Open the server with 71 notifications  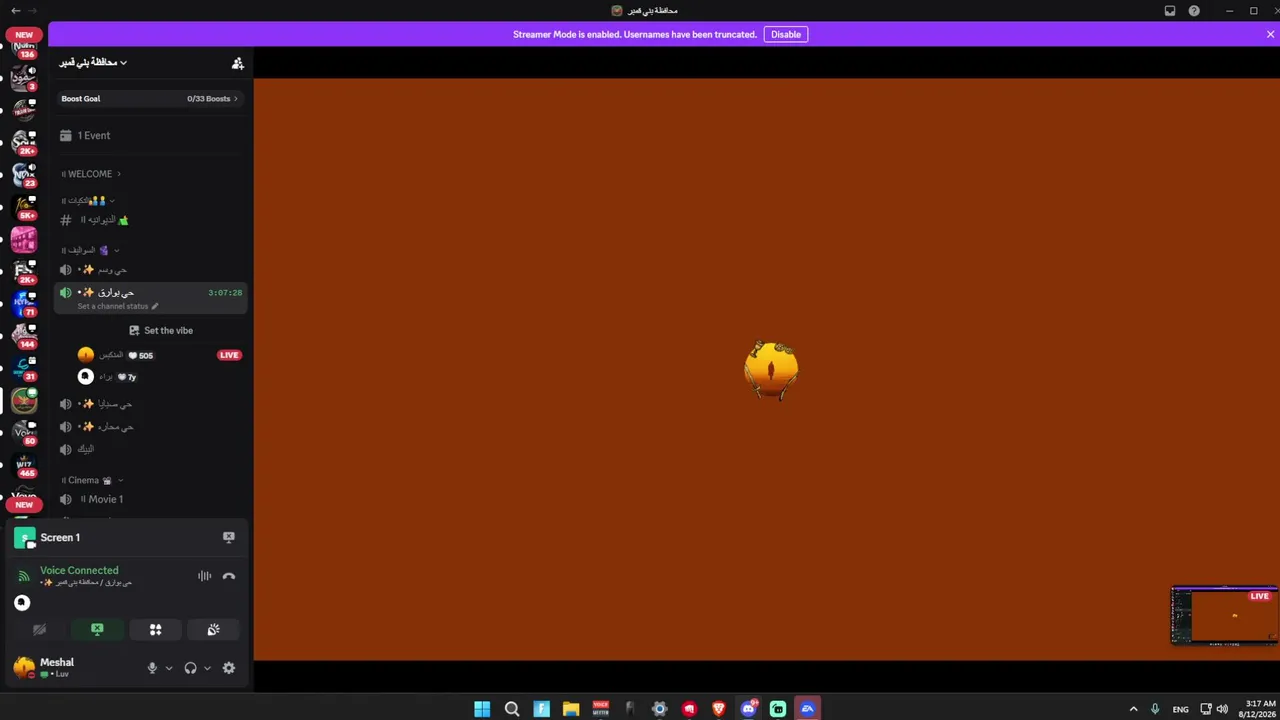24,303
